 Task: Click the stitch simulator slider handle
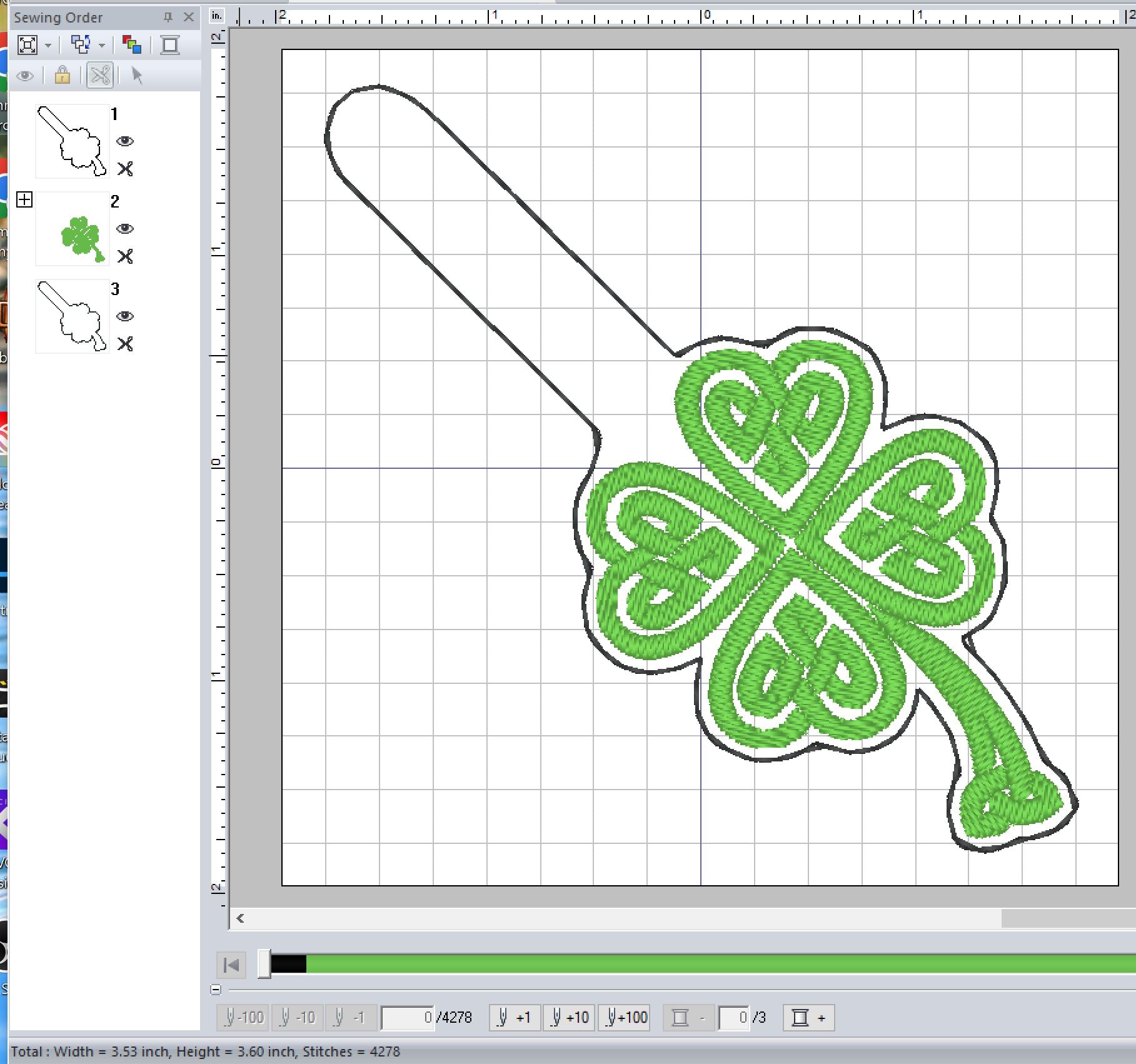tap(264, 964)
